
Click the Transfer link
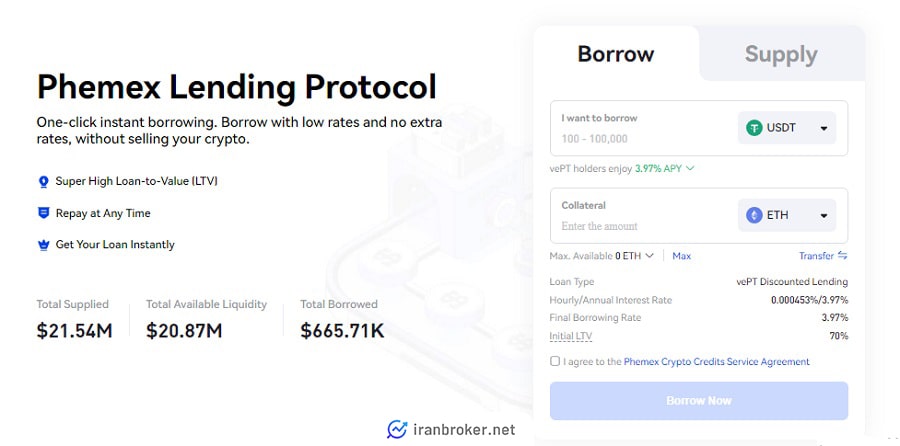[816, 256]
